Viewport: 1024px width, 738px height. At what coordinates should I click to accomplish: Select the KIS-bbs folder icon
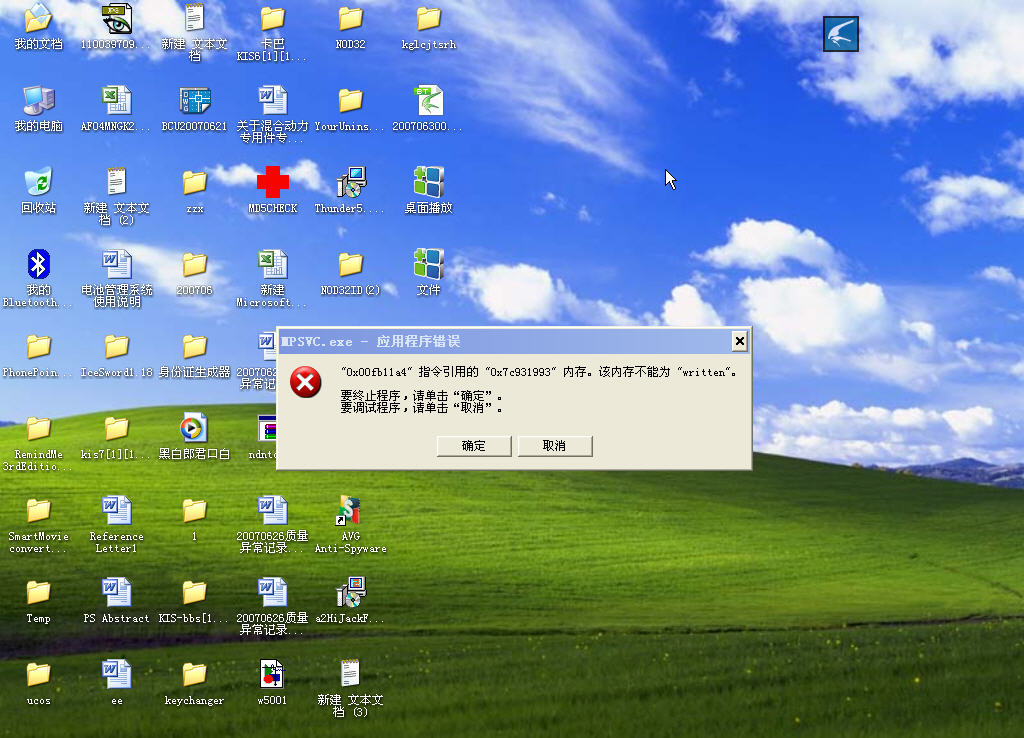[194, 602]
